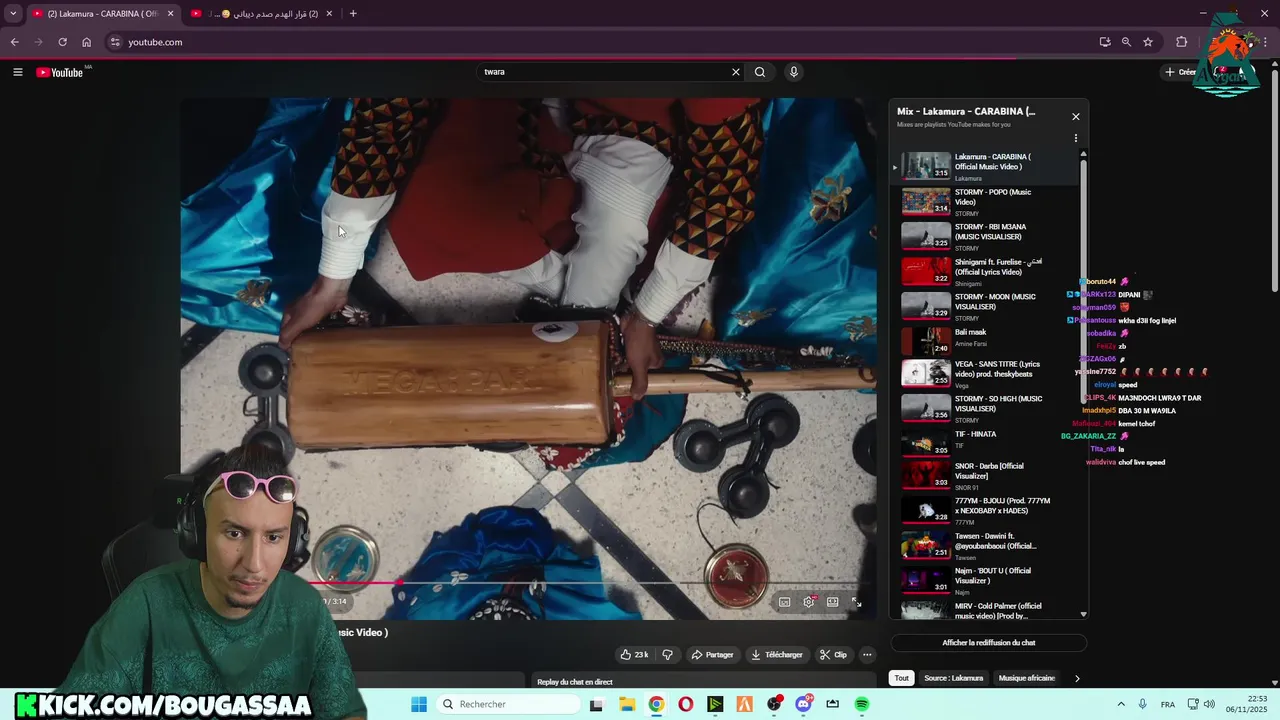Select TIF - HINATA in playlist
This screenshot has width=1280, height=720.
point(984,441)
